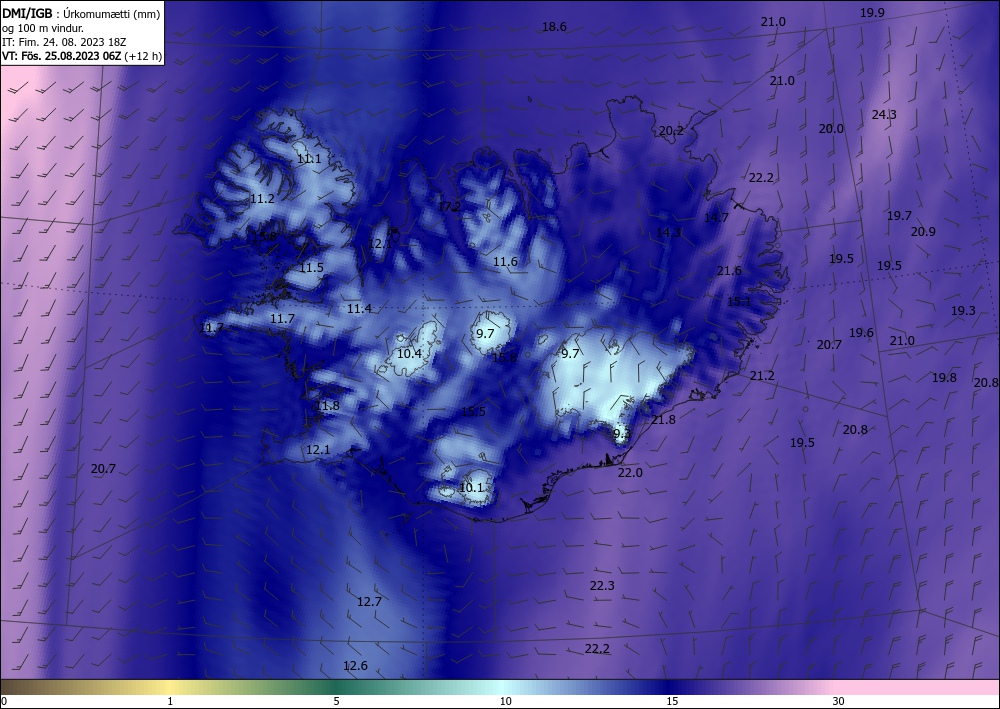Click the 20.9 value on the map
This screenshot has width=1000, height=709.
pyautogui.click(x=923, y=231)
